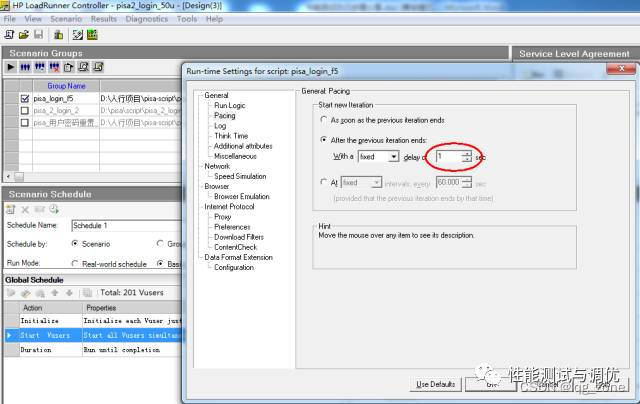Click the Design view toolbar icon
The width and height of the screenshot is (640, 404).
pos(78,35)
